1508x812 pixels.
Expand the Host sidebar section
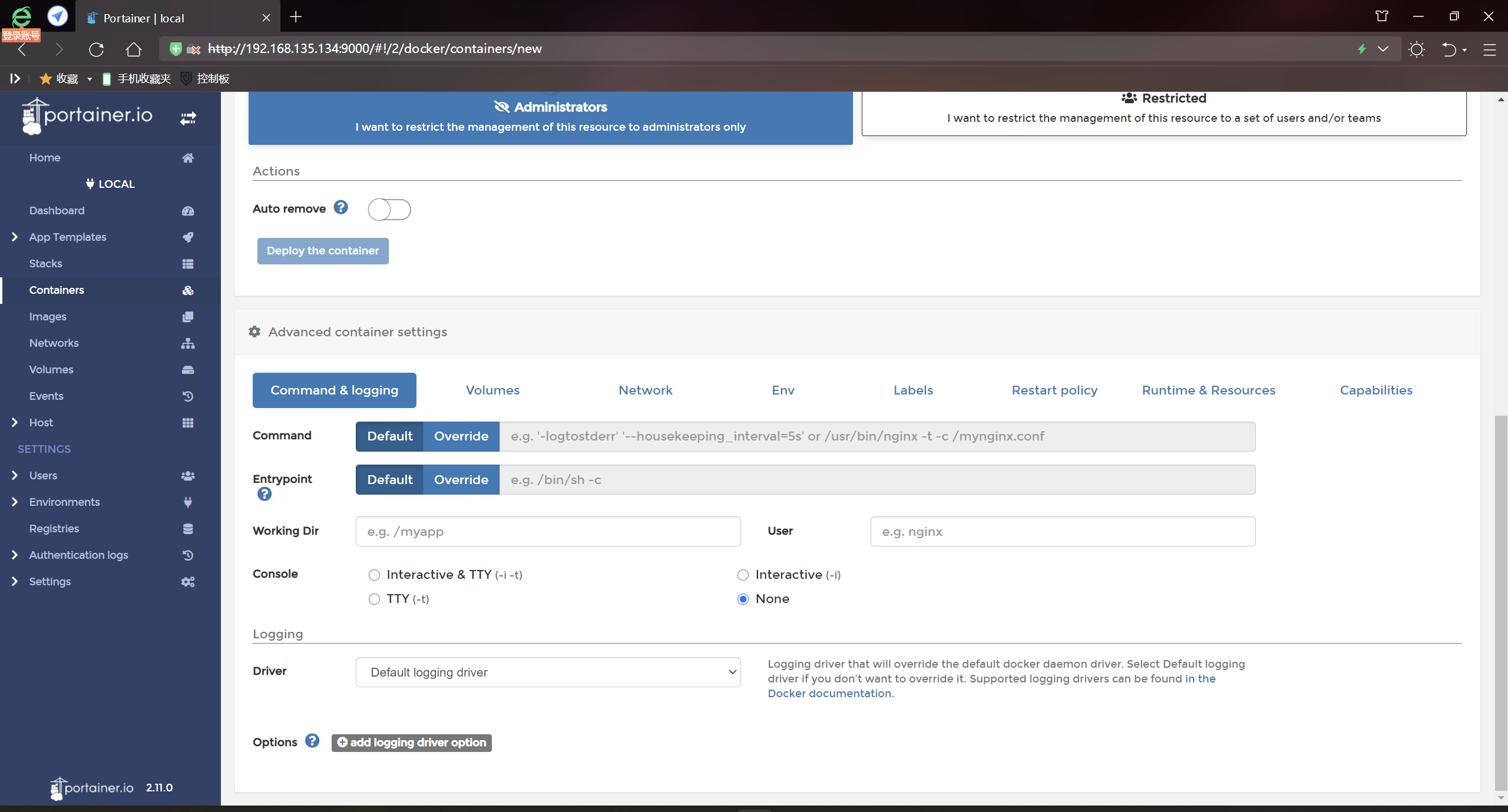pos(15,422)
